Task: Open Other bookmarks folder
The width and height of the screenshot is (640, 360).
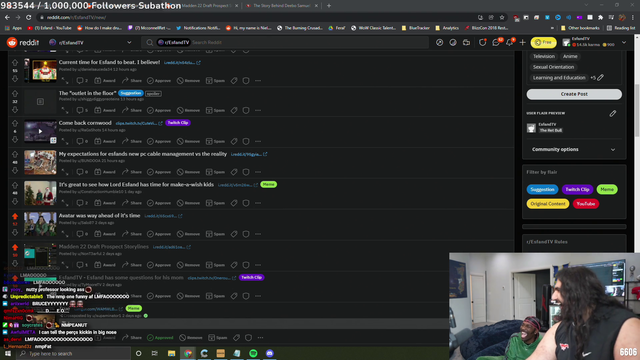Action: point(580,28)
